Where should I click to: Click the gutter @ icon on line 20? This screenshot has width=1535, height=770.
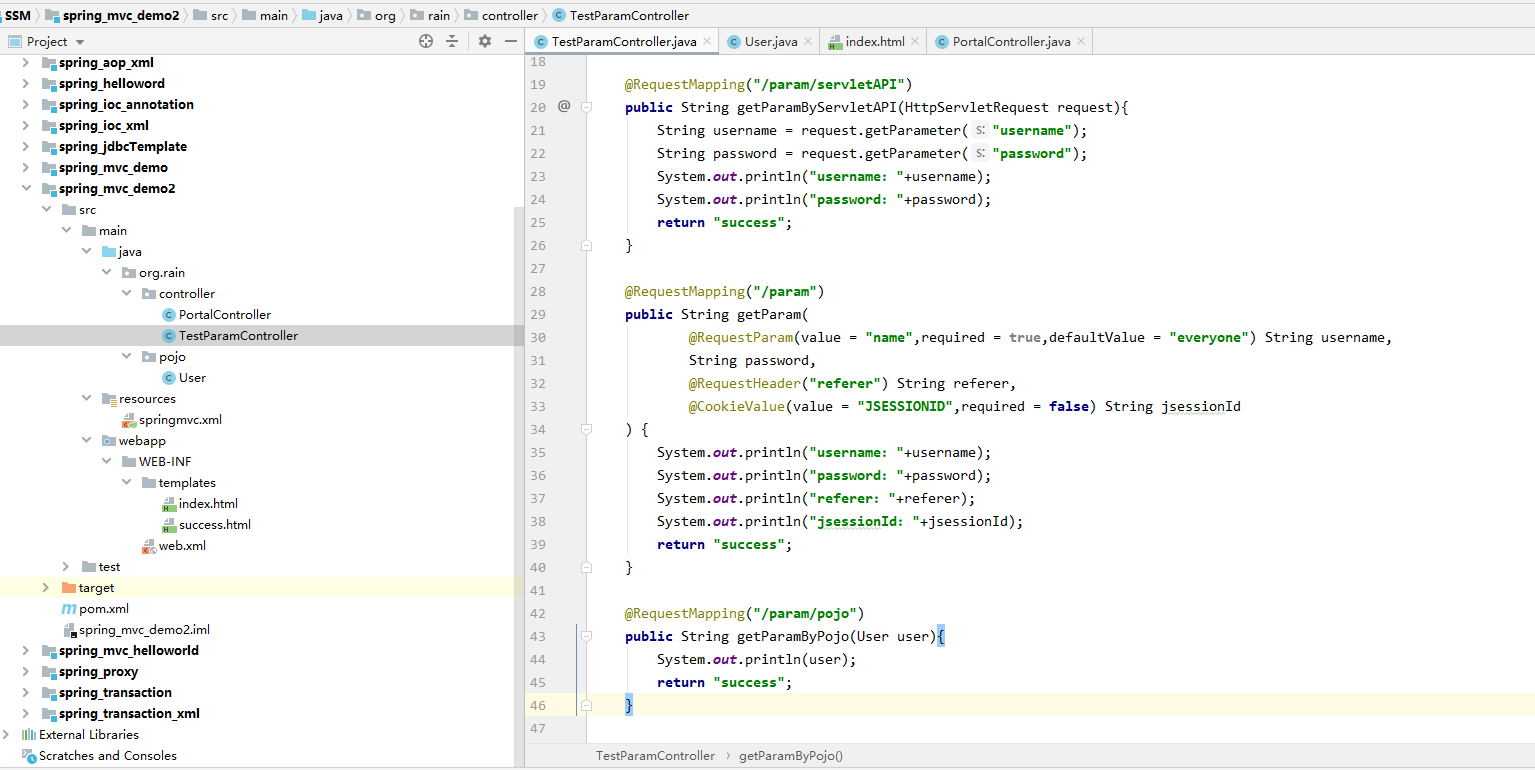(x=564, y=106)
